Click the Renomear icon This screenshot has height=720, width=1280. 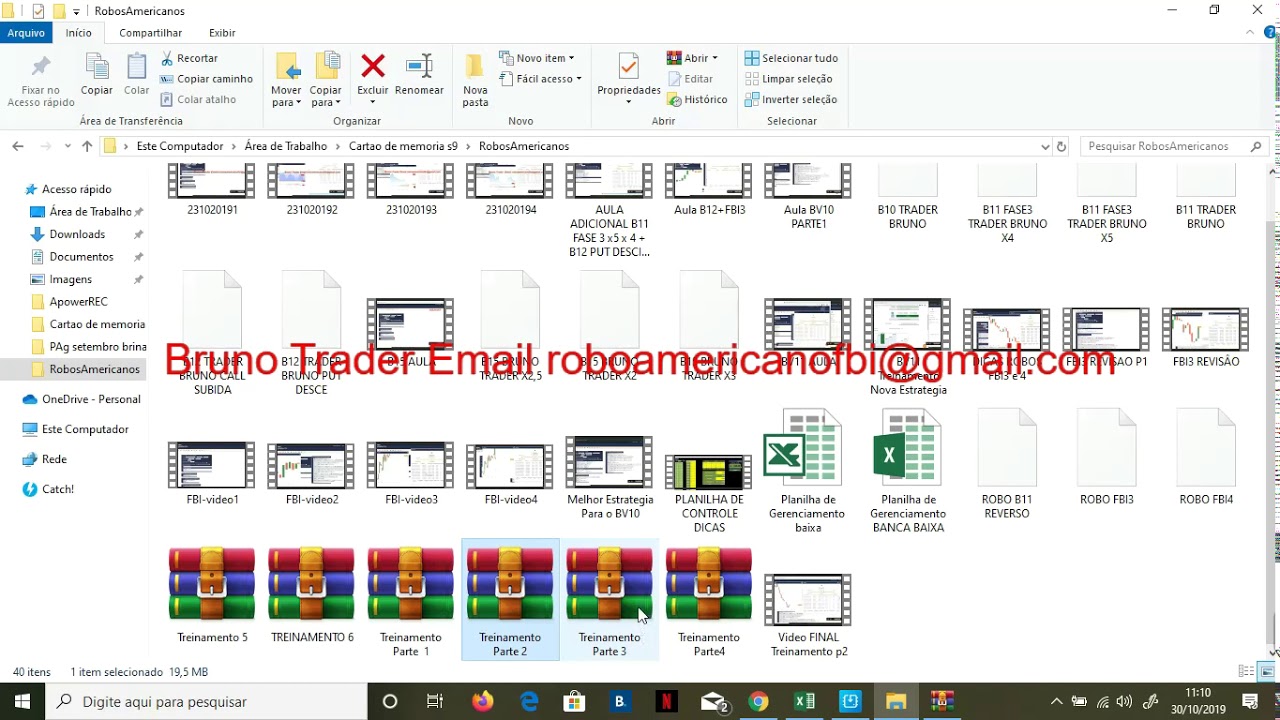pos(419,66)
